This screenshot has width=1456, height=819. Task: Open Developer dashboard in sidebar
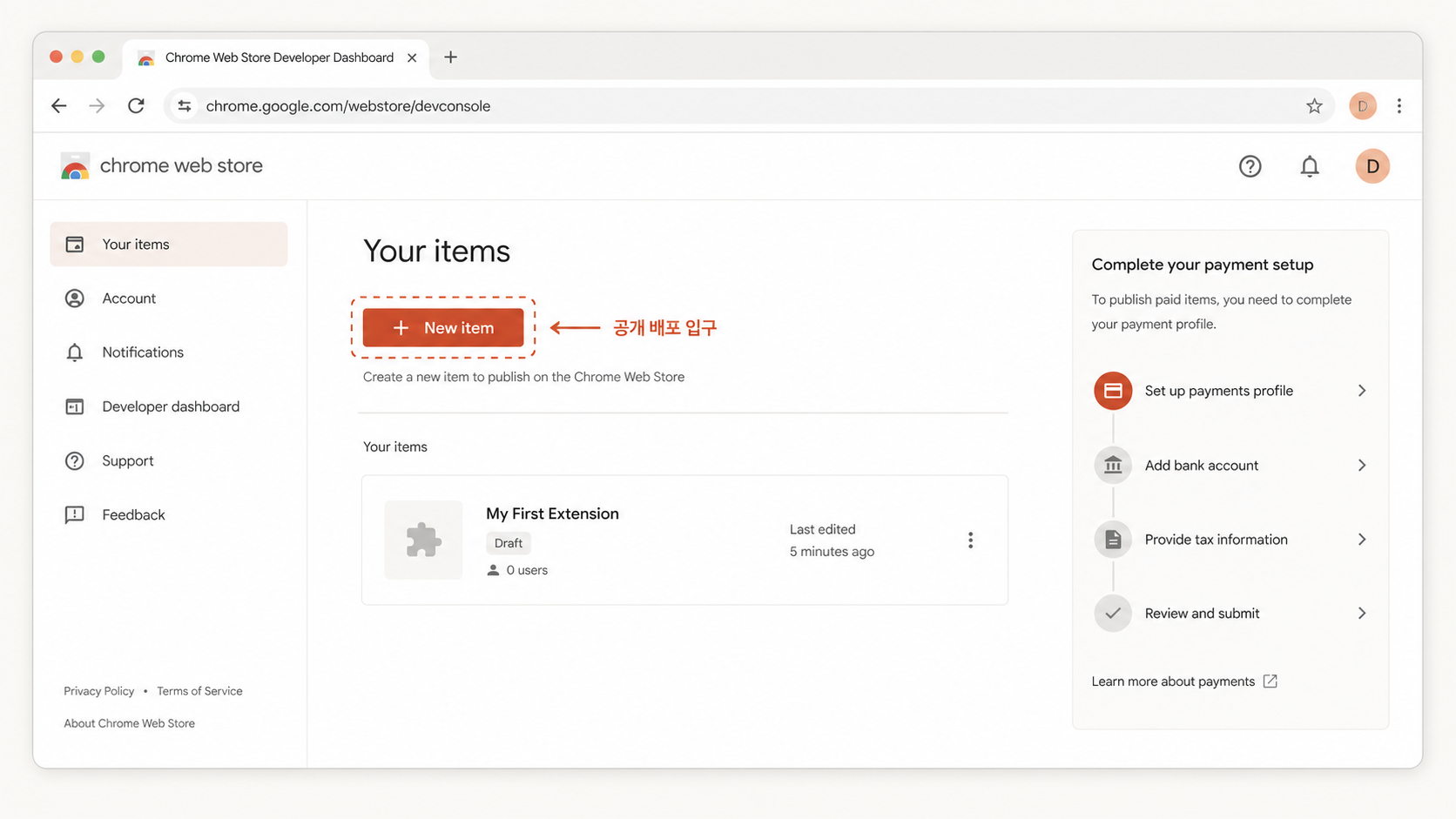[169, 406]
